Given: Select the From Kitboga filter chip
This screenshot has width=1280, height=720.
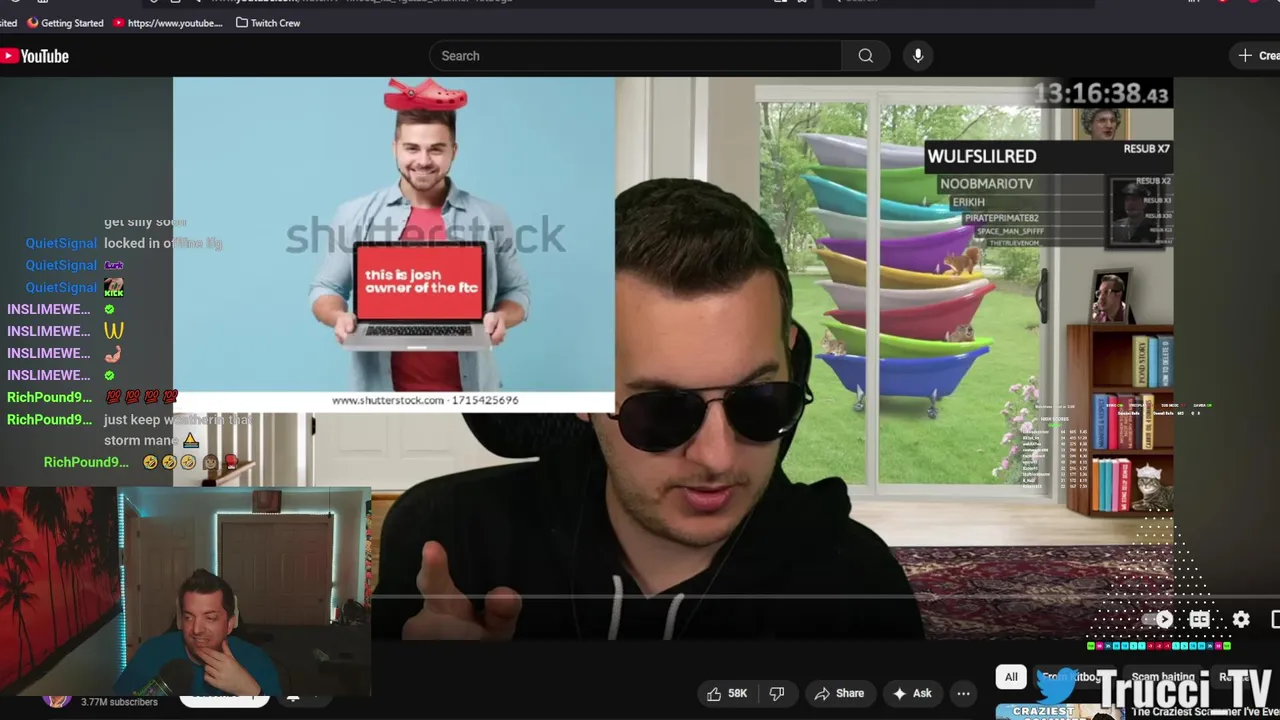Looking at the screenshot, I should coord(1073,677).
